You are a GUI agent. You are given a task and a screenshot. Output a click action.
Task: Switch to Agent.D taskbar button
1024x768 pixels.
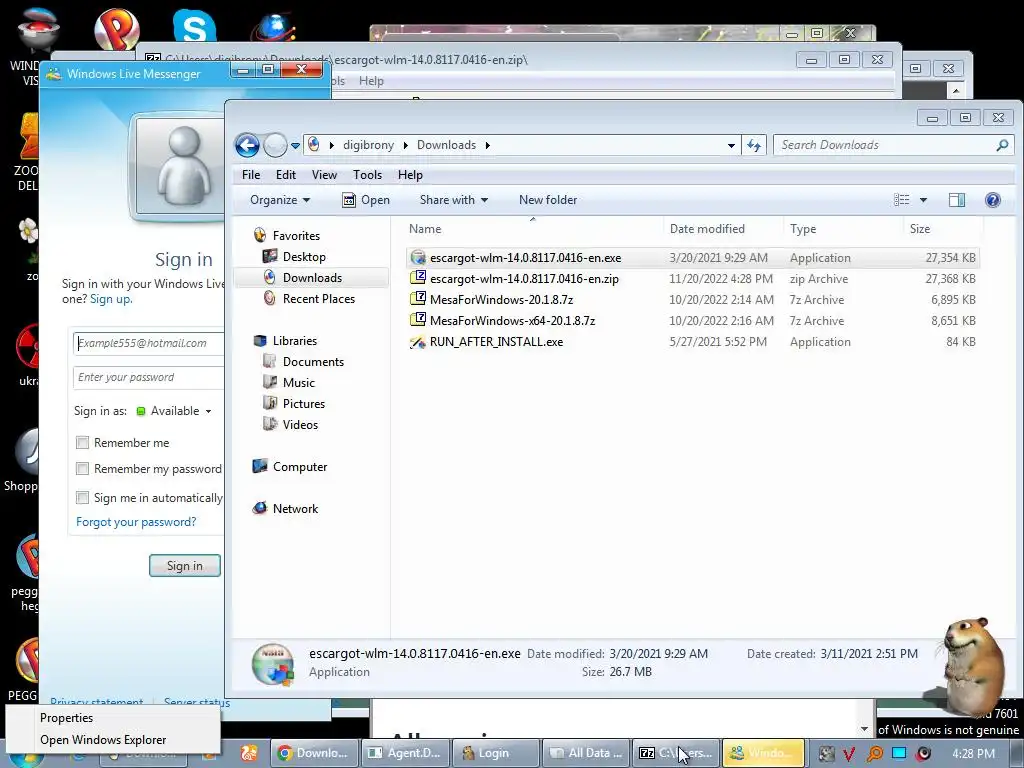click(x=406, y=753)
